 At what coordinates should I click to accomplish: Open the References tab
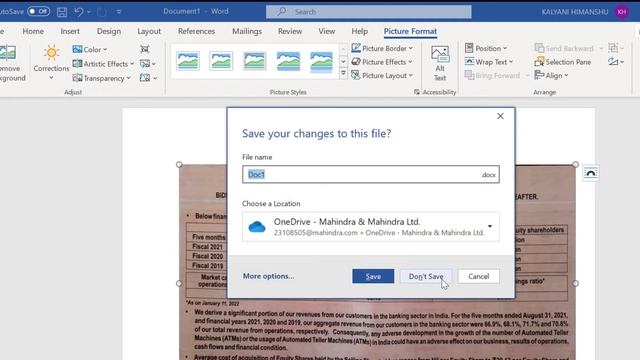(x=196, y=31)
